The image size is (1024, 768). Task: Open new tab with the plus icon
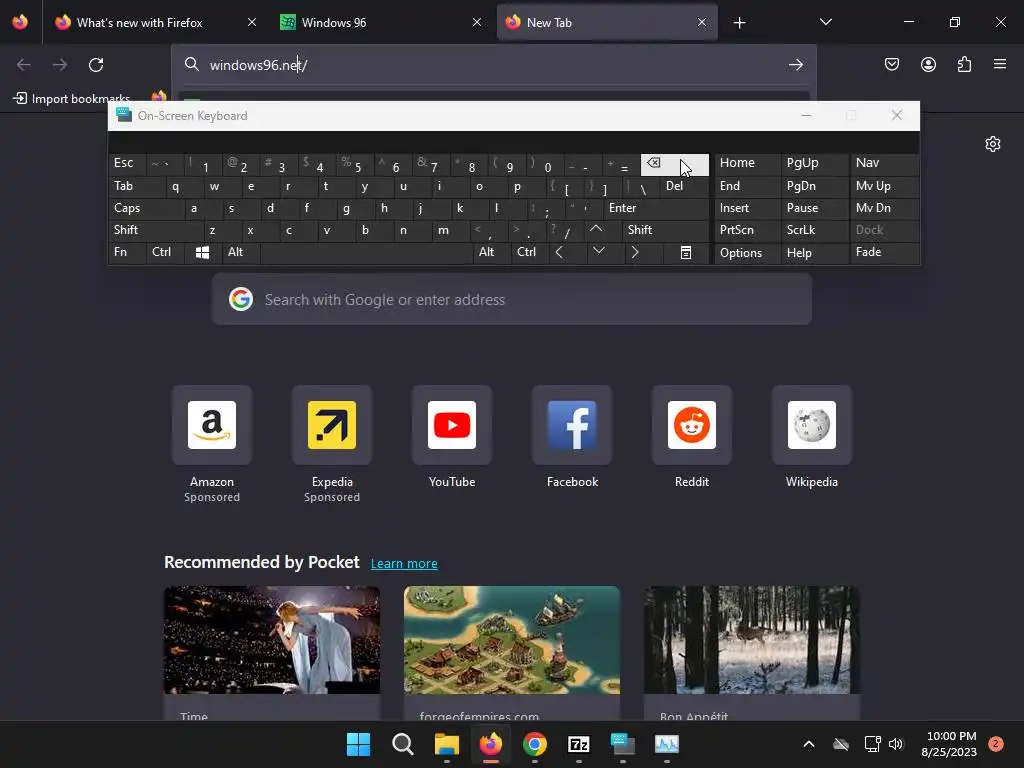739,23
